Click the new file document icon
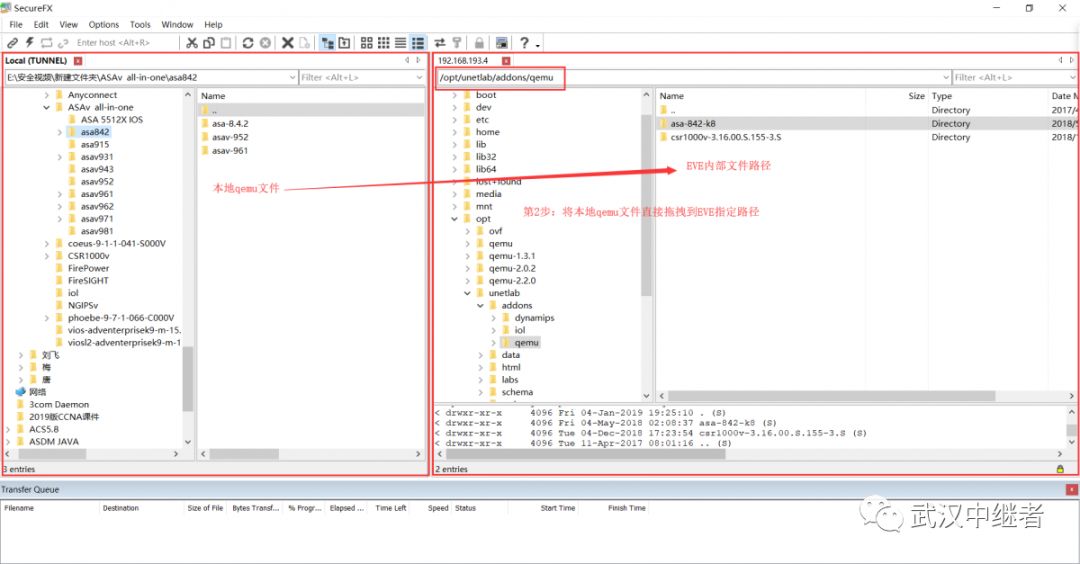 (x=304, y=43)
